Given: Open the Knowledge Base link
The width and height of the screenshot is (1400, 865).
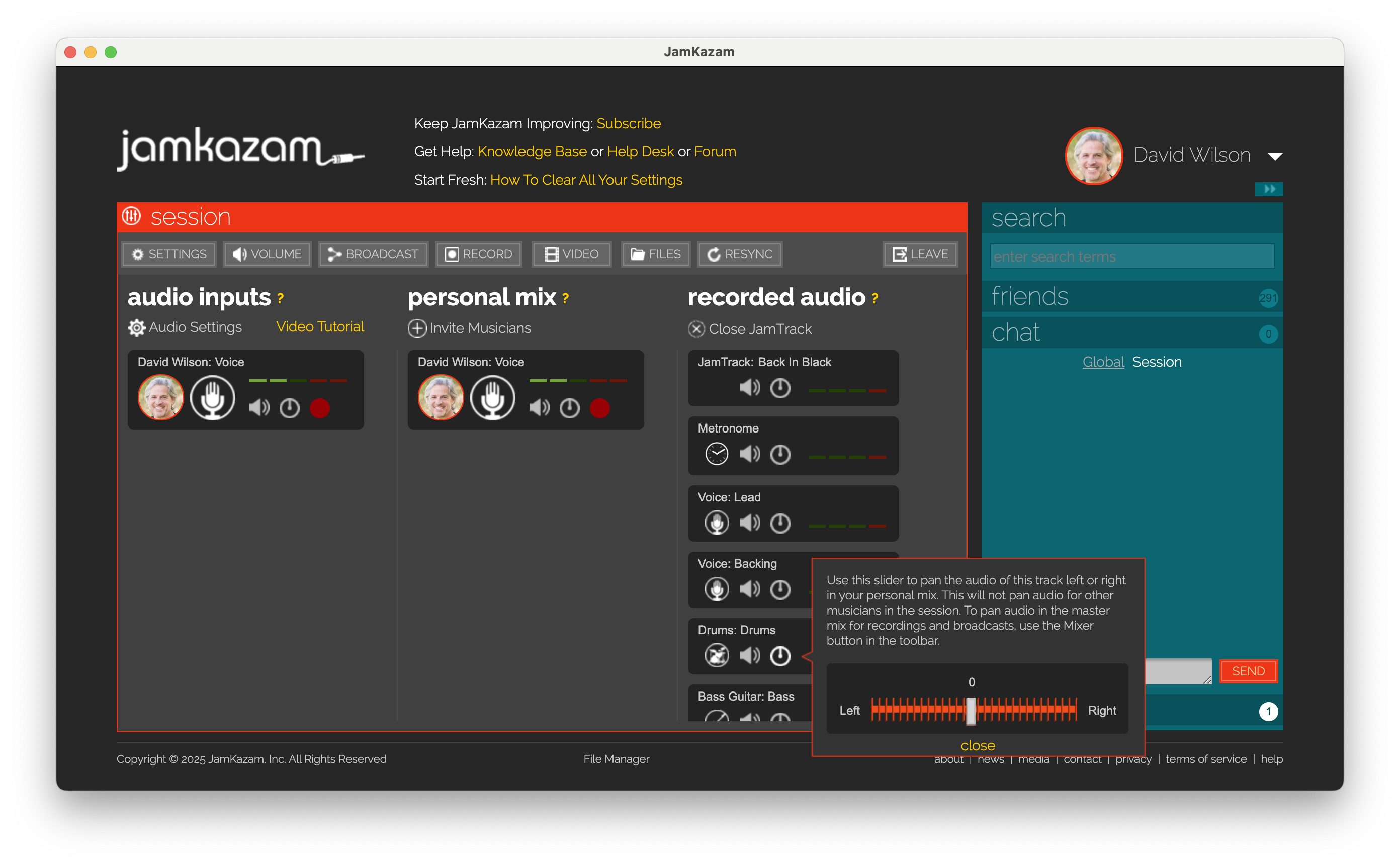Looking at the screenshot, I should 532,151.
